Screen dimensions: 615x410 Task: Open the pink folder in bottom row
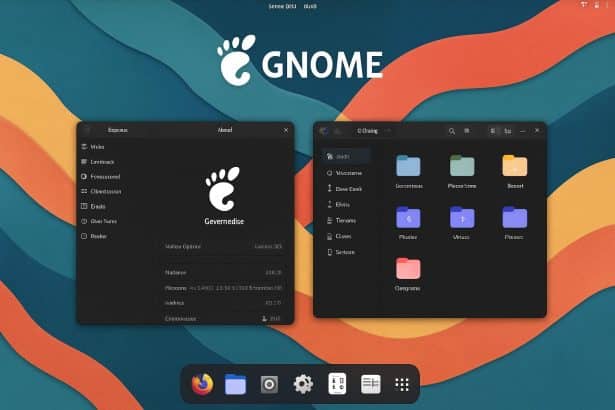click(x=408, y=268)
